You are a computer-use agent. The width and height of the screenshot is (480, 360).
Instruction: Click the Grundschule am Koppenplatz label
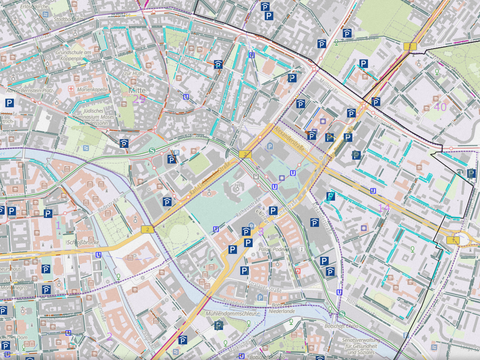[x=74, y=55]
